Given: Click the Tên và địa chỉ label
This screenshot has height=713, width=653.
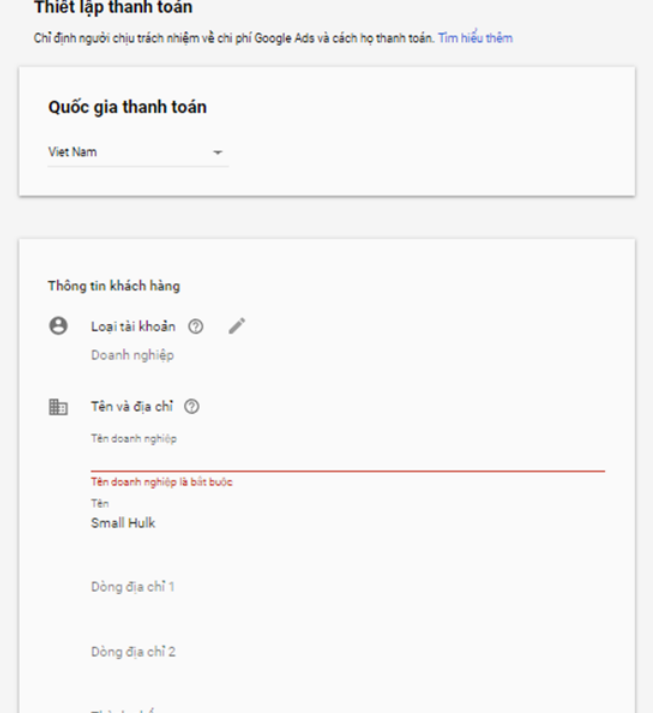Looking at the screenshot, I should (x=132, y=407).
